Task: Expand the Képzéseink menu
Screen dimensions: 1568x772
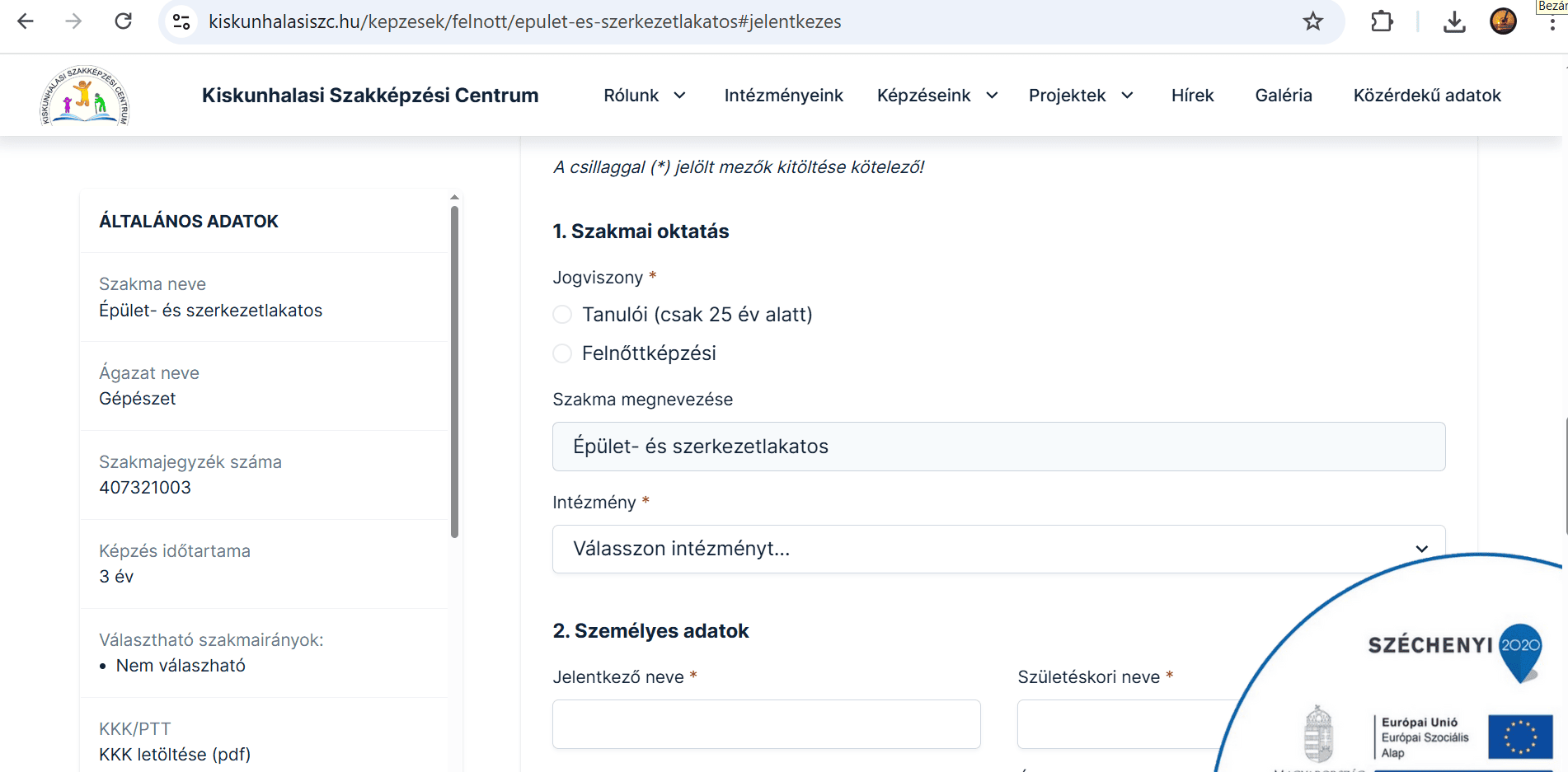Action: (x=937, y=96)
